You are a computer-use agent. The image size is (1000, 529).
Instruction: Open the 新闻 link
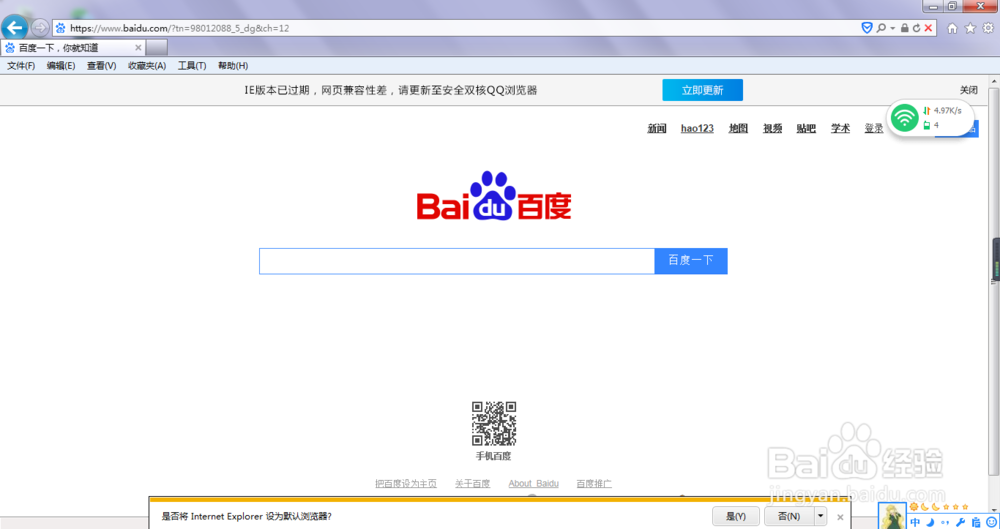point(657,128)
